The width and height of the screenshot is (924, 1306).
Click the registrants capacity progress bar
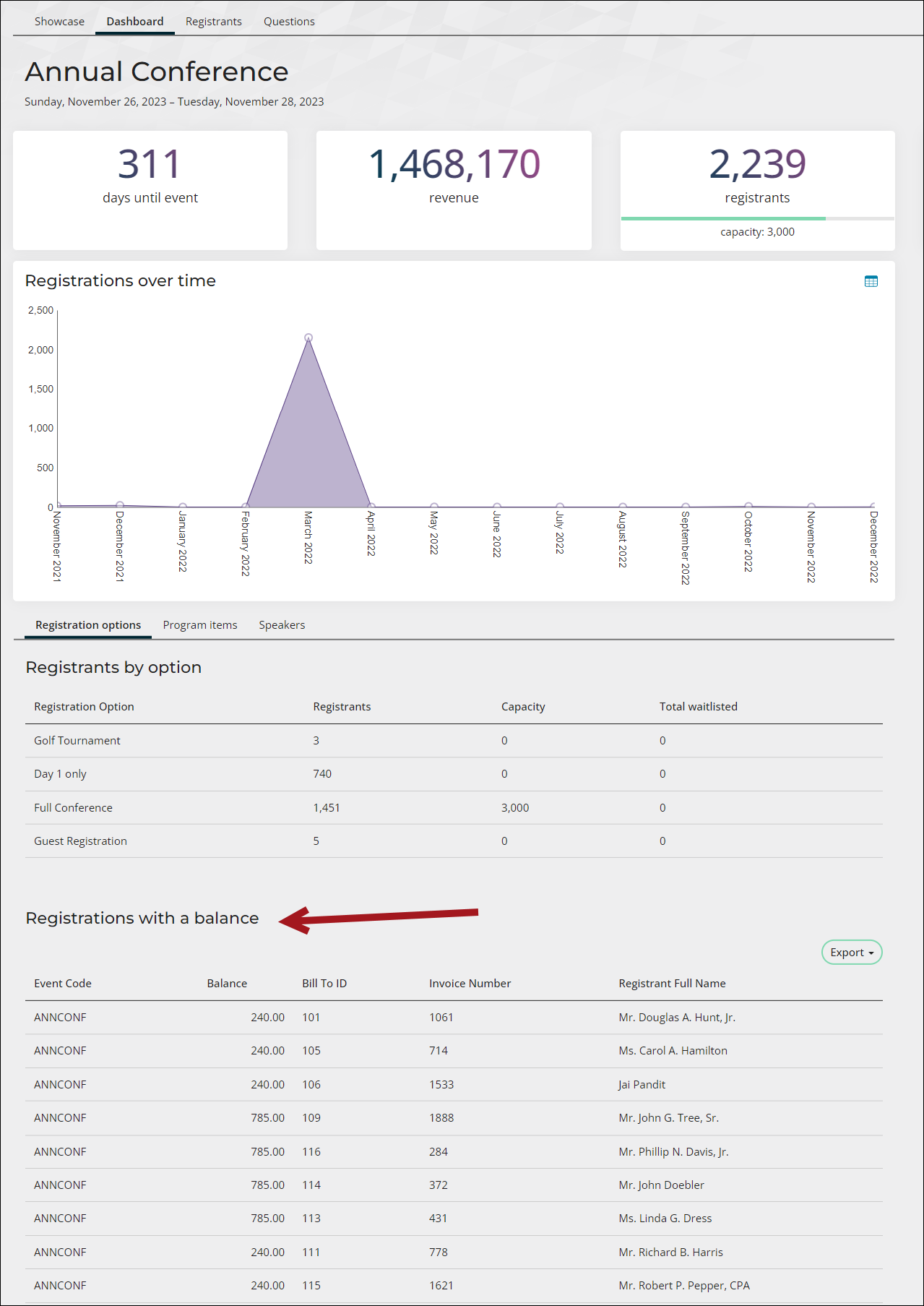click(x=757, y=218)
